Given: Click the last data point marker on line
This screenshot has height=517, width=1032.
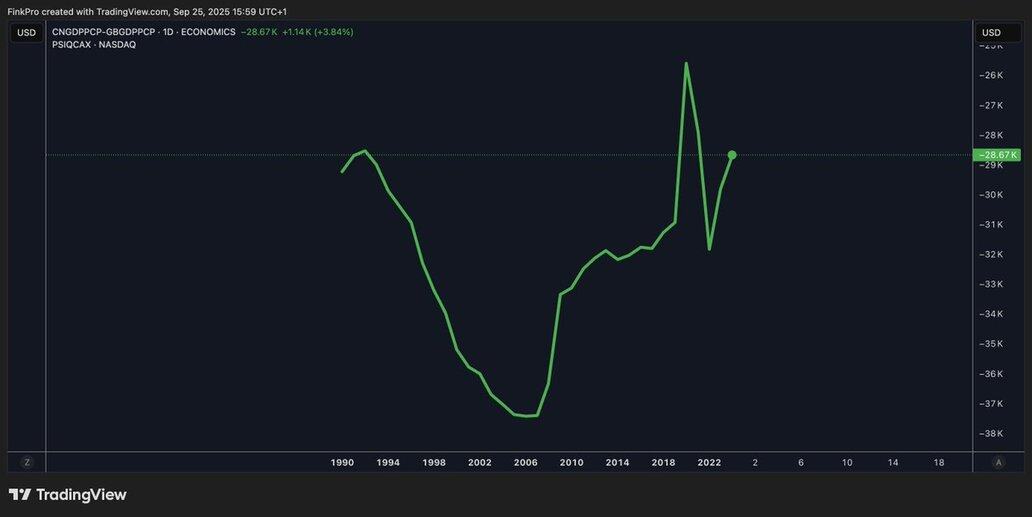Looking at the screenshot, I should (732, 155).
